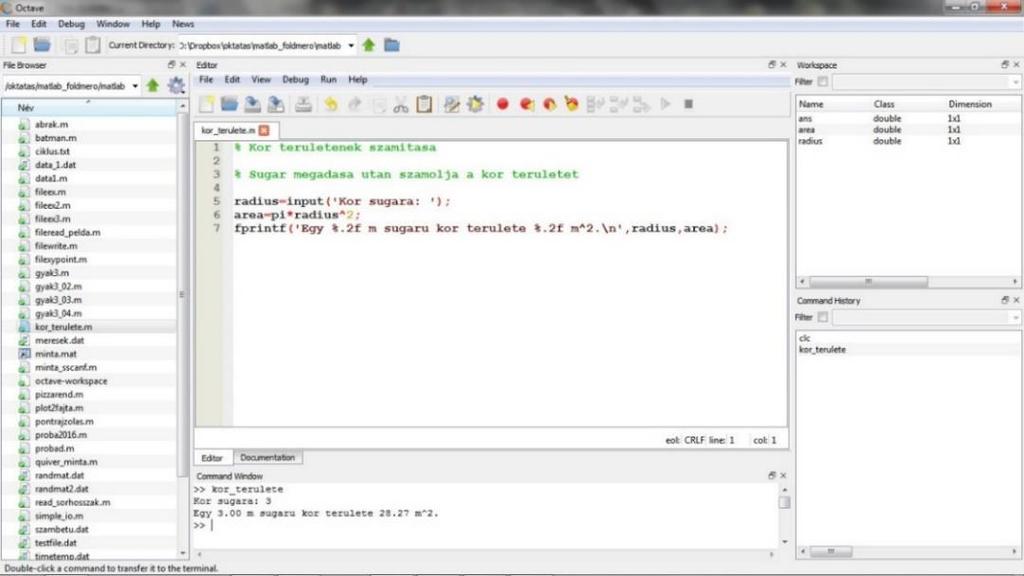Viewport: 1024px width, 576px height.
Task: Click the main toolbar New Script icon
Action: coord(19,45)
